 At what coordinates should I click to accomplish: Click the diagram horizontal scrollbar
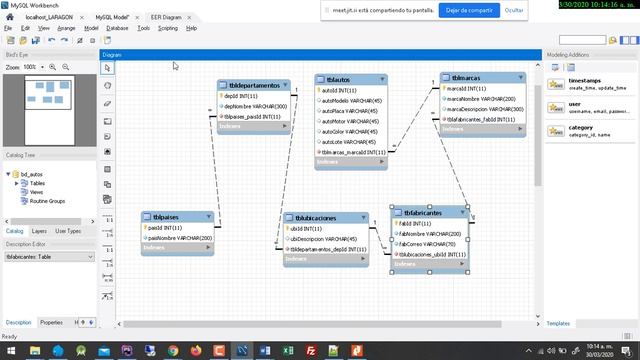point(312,324)
